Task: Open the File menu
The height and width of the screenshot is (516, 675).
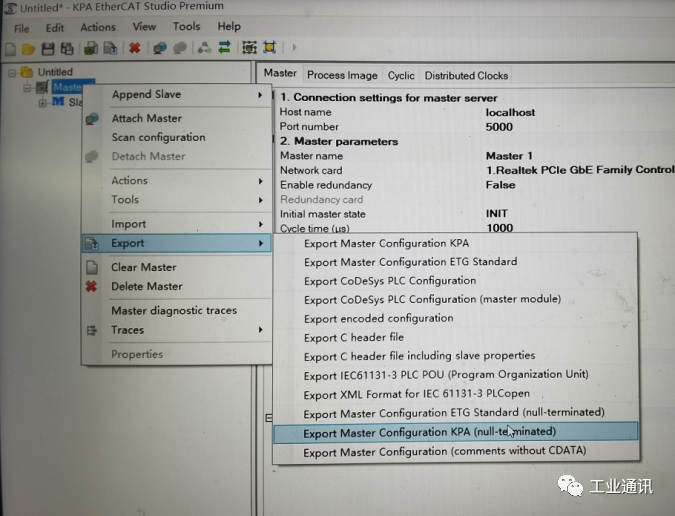Action: [x=22, y=28]
